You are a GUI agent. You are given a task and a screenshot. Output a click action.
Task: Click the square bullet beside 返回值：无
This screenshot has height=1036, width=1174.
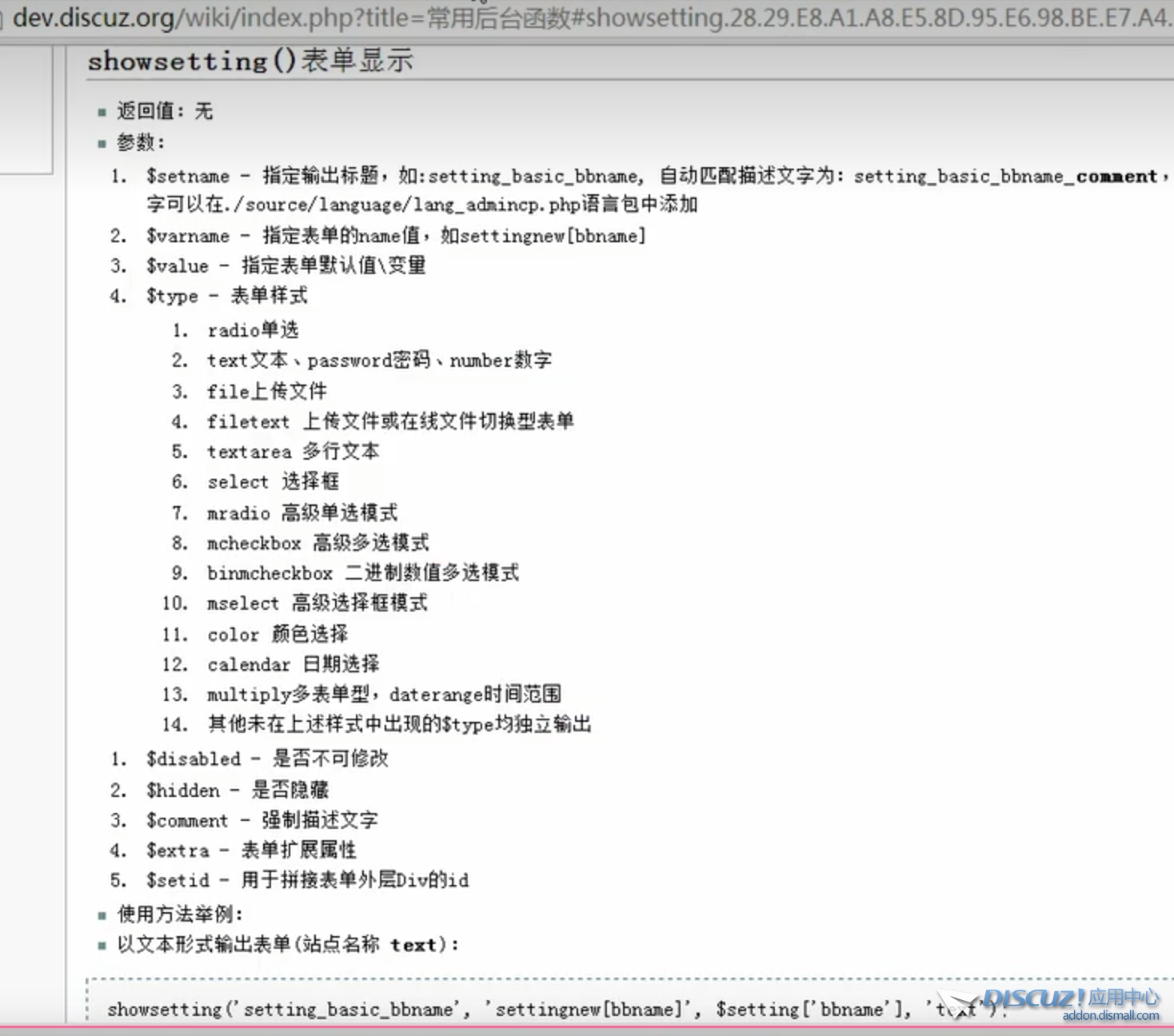[x=101, y=111]
